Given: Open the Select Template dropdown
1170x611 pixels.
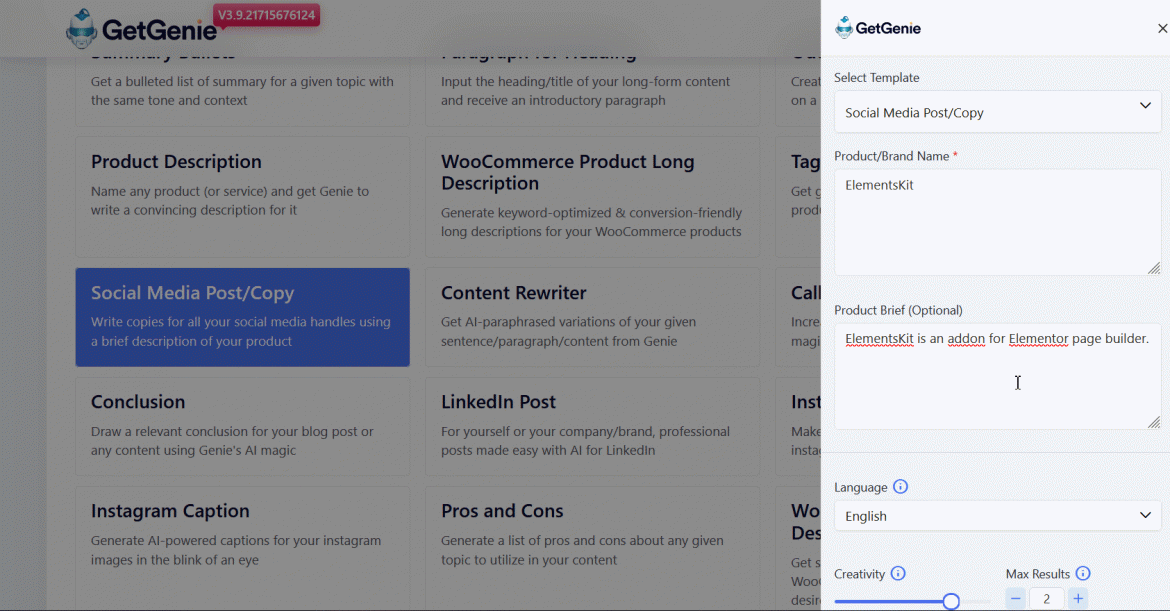Looking at the screenshot, I should 997,112.
